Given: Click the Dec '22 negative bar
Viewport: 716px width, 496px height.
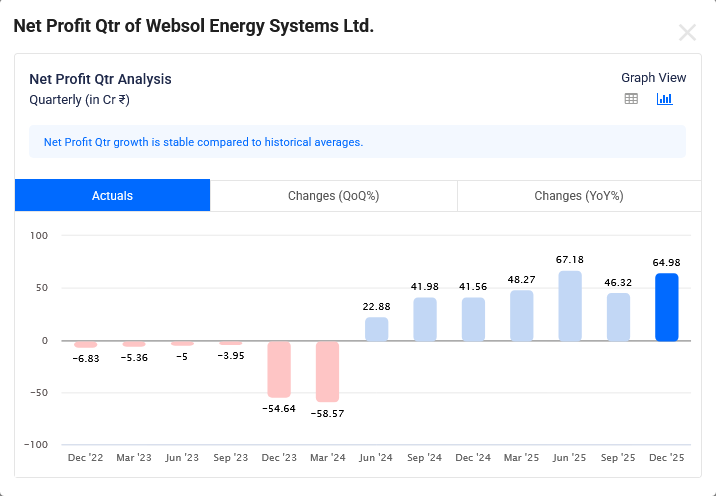Looking at the screenshot, I should [x=85, y=344].
